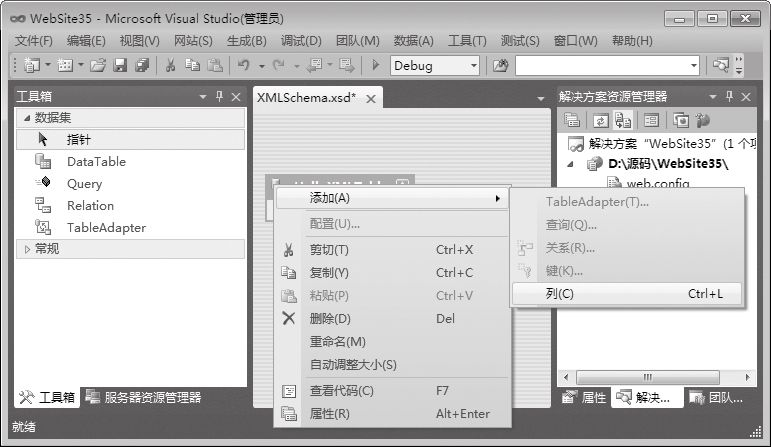The image size is (771, 447).
Task: Click the Find in Files toolbar icon
Action: pyautogui.click(x=501, y=65)
